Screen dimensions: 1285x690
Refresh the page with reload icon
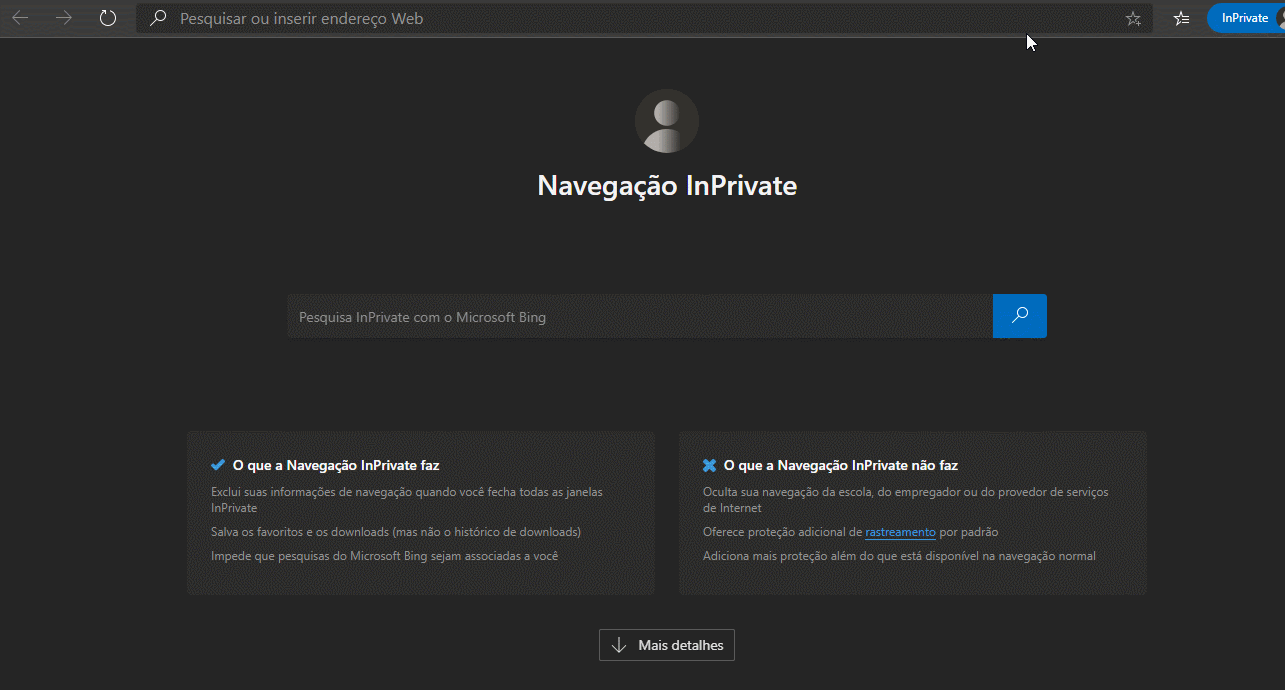pyautogui.click(x=108, y=18)
